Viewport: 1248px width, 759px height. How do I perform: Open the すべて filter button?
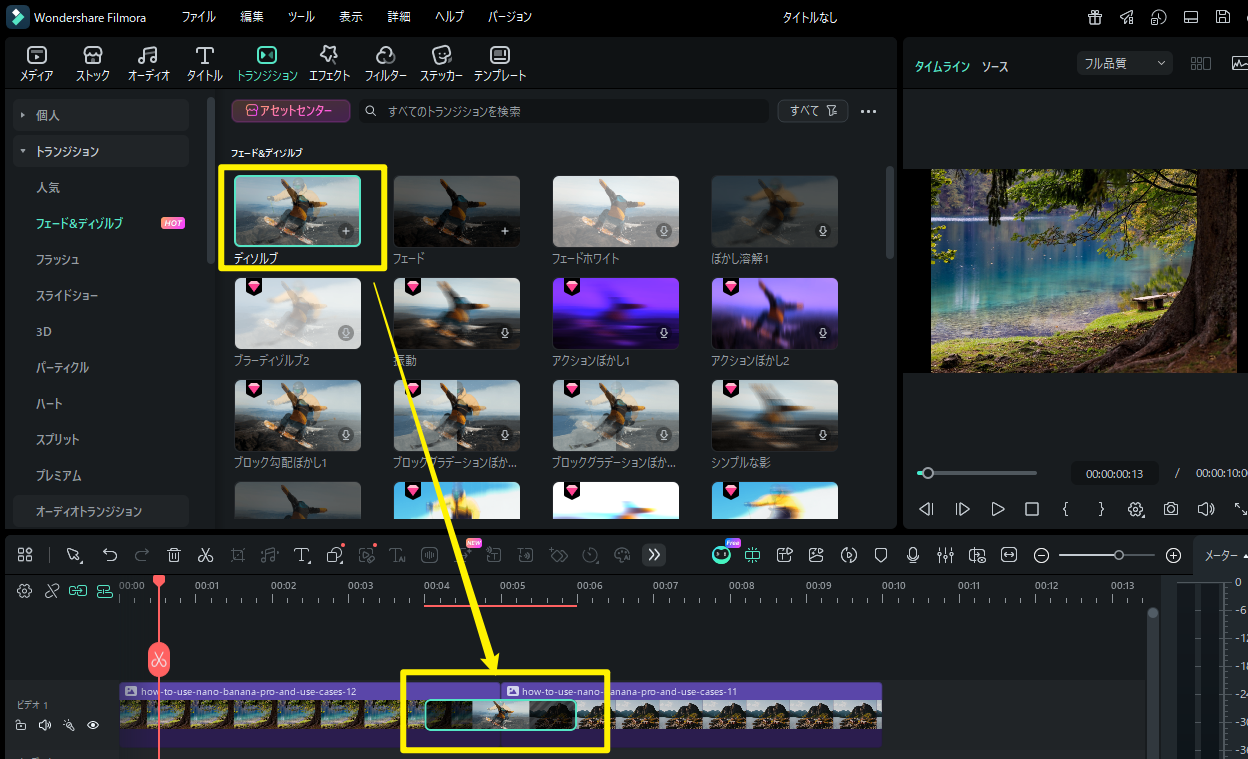tap(812, 111)
